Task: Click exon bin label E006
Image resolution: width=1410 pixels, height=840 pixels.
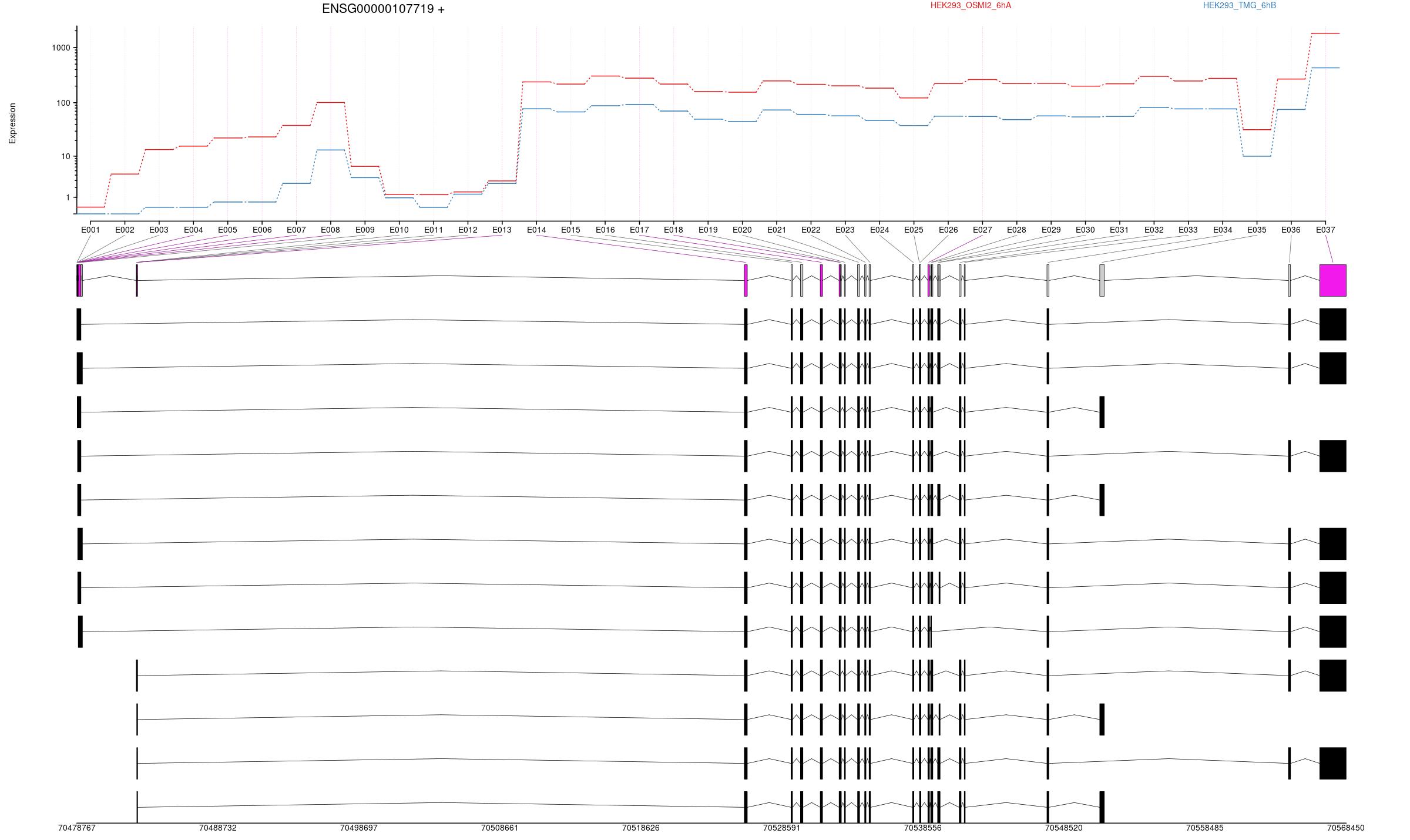Action: [262, 230]
